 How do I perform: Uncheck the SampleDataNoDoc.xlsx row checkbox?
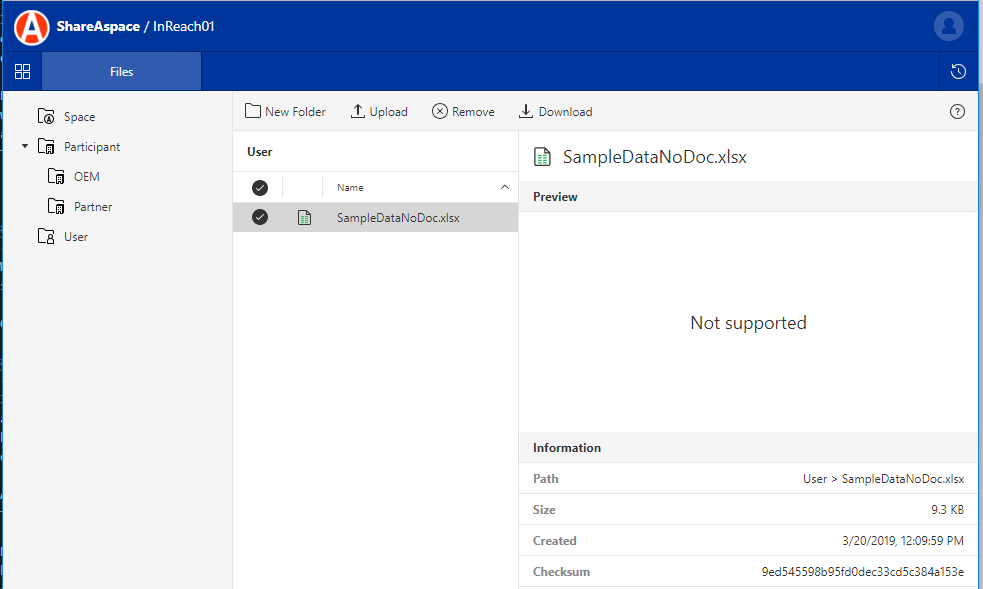(x=260, y=218)
